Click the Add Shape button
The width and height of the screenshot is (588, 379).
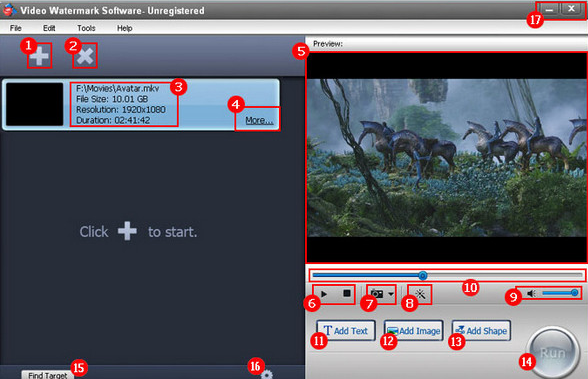tap(481, 331)
